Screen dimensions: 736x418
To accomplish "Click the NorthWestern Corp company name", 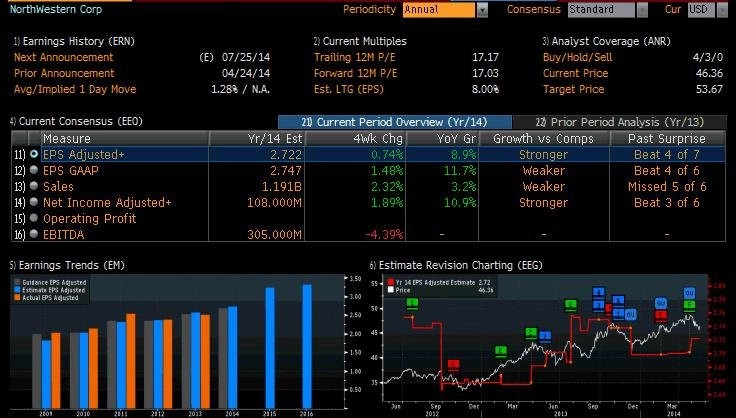I will coord(56,9).
